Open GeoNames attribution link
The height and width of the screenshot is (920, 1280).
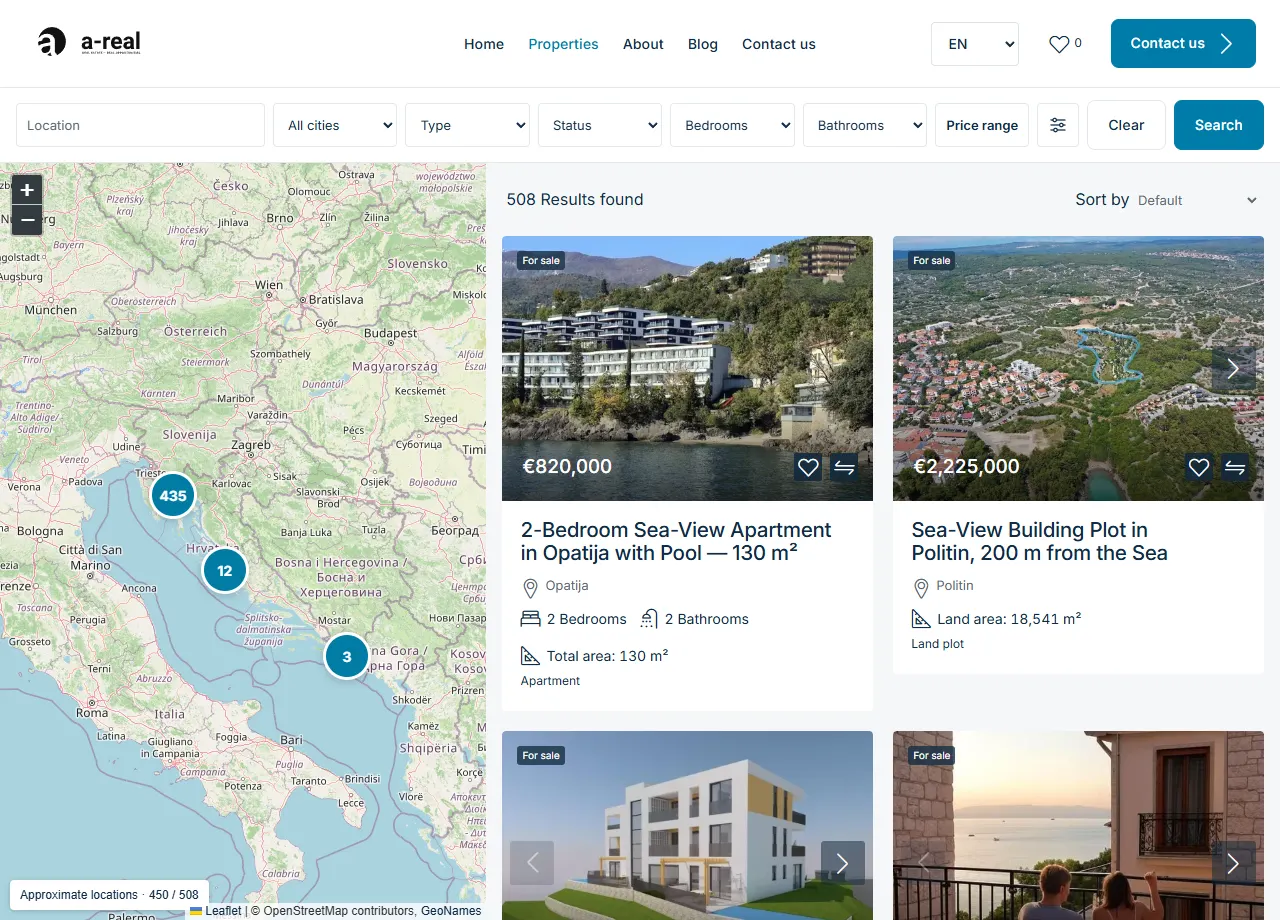pos(451,911)
